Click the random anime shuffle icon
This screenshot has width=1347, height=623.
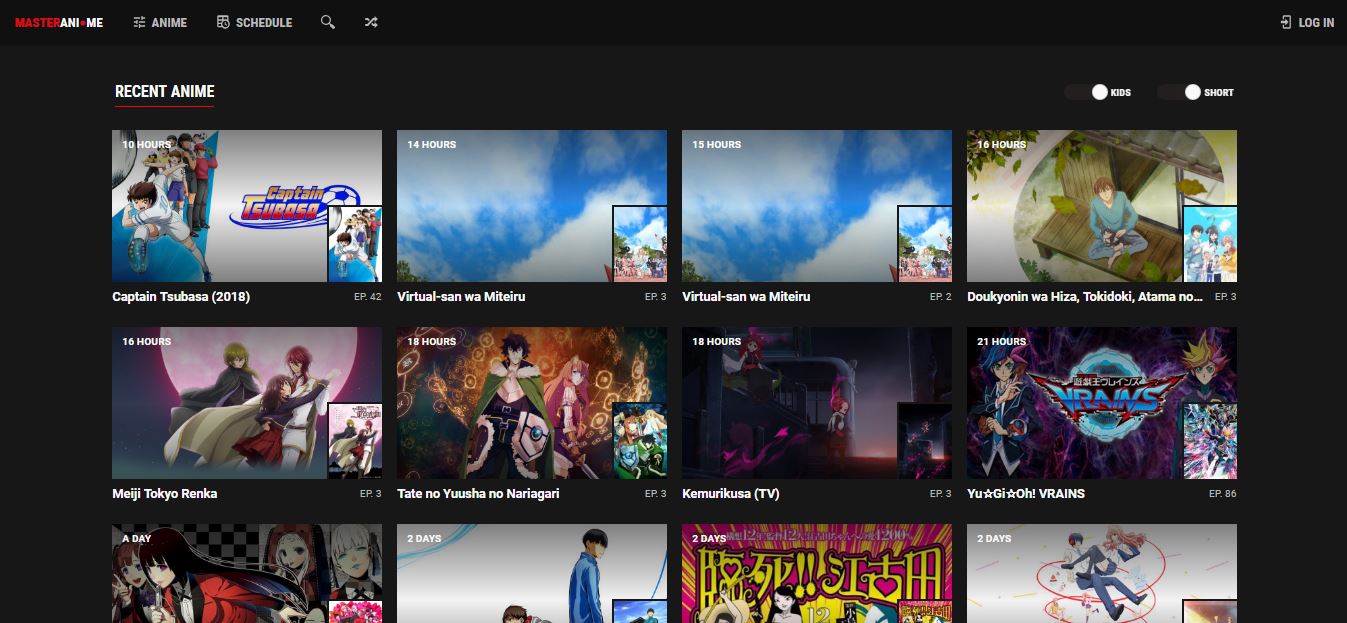[x=371, y=22]
